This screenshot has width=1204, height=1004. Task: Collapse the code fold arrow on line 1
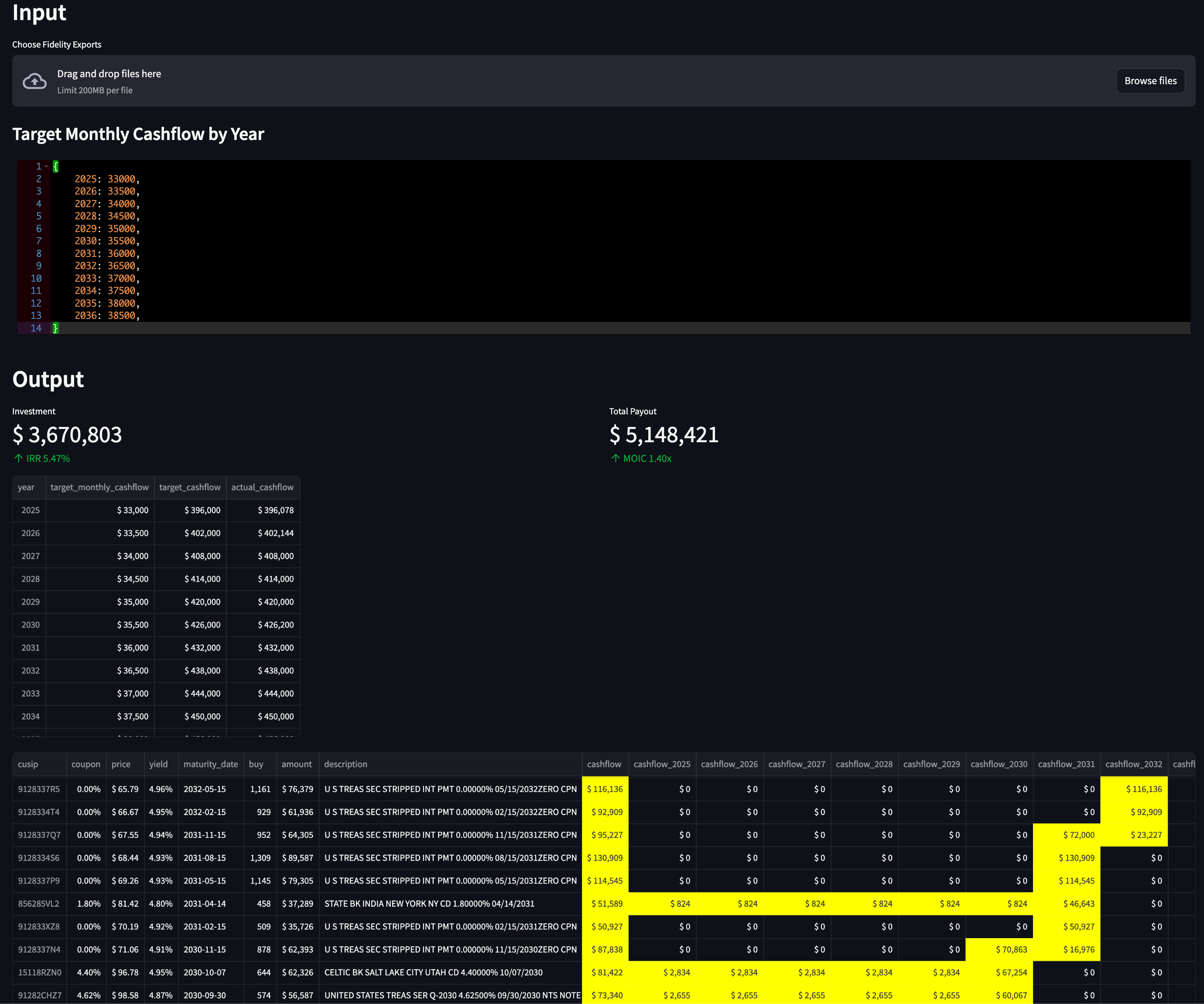[x=46, y=167]
